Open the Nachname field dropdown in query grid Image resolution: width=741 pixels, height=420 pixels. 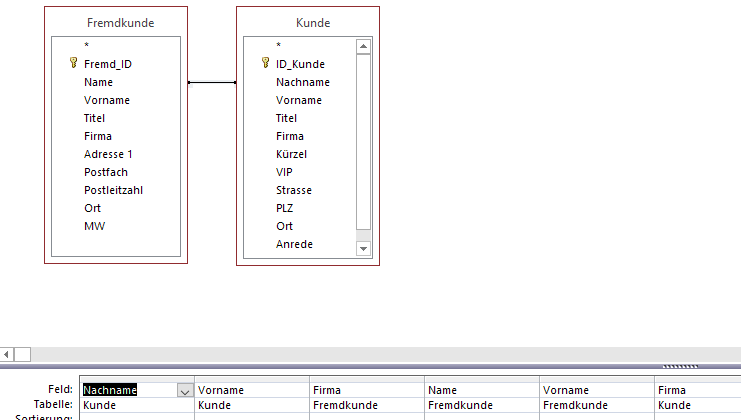pos(185,391)
